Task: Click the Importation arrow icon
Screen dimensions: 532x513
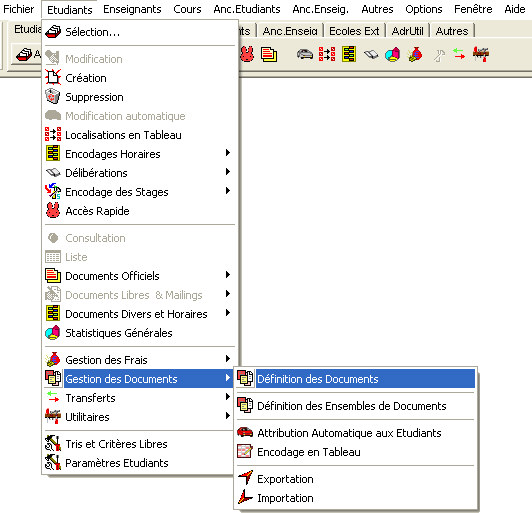Action: 245,497
